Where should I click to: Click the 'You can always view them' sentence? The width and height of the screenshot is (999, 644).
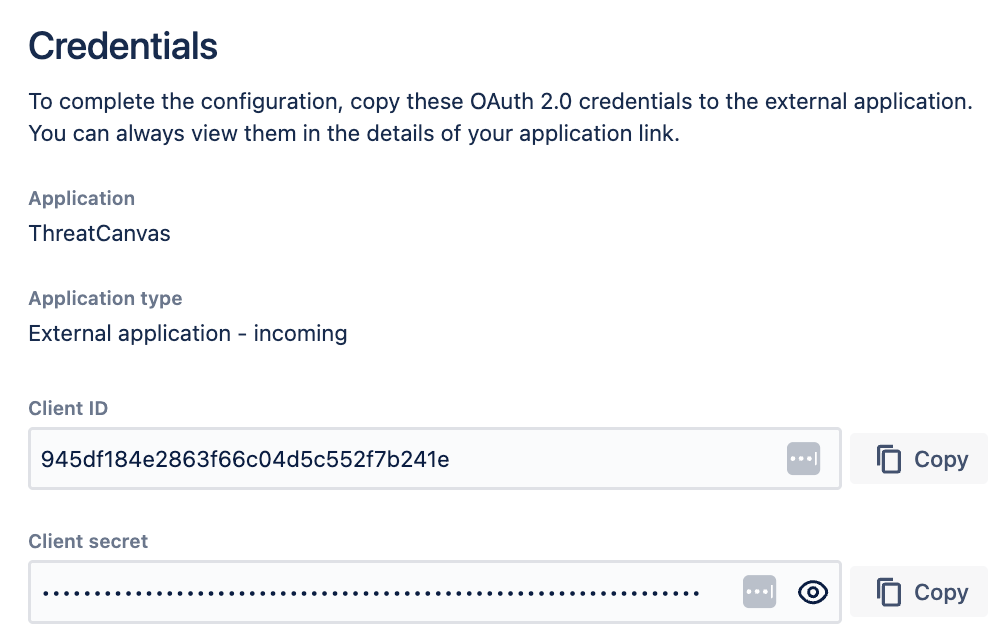pyautogui.click(x=354, y=134)
